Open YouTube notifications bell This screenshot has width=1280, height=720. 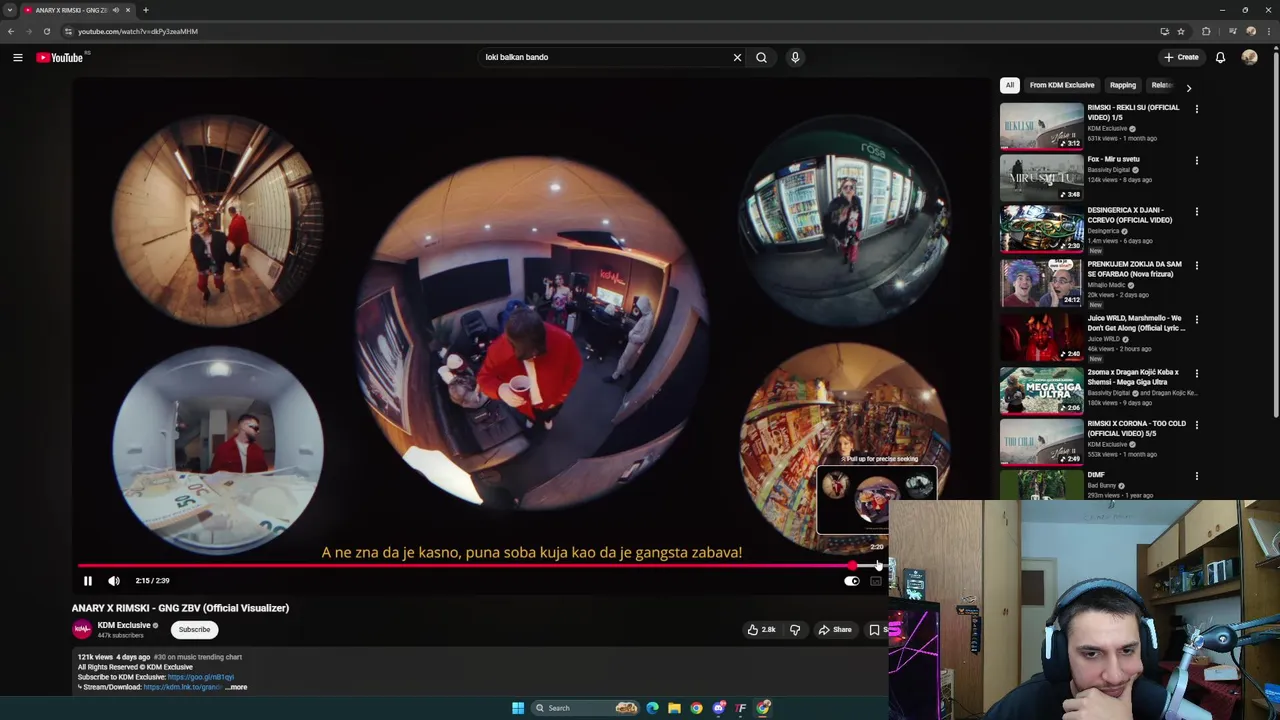[x=1220, y=57]
